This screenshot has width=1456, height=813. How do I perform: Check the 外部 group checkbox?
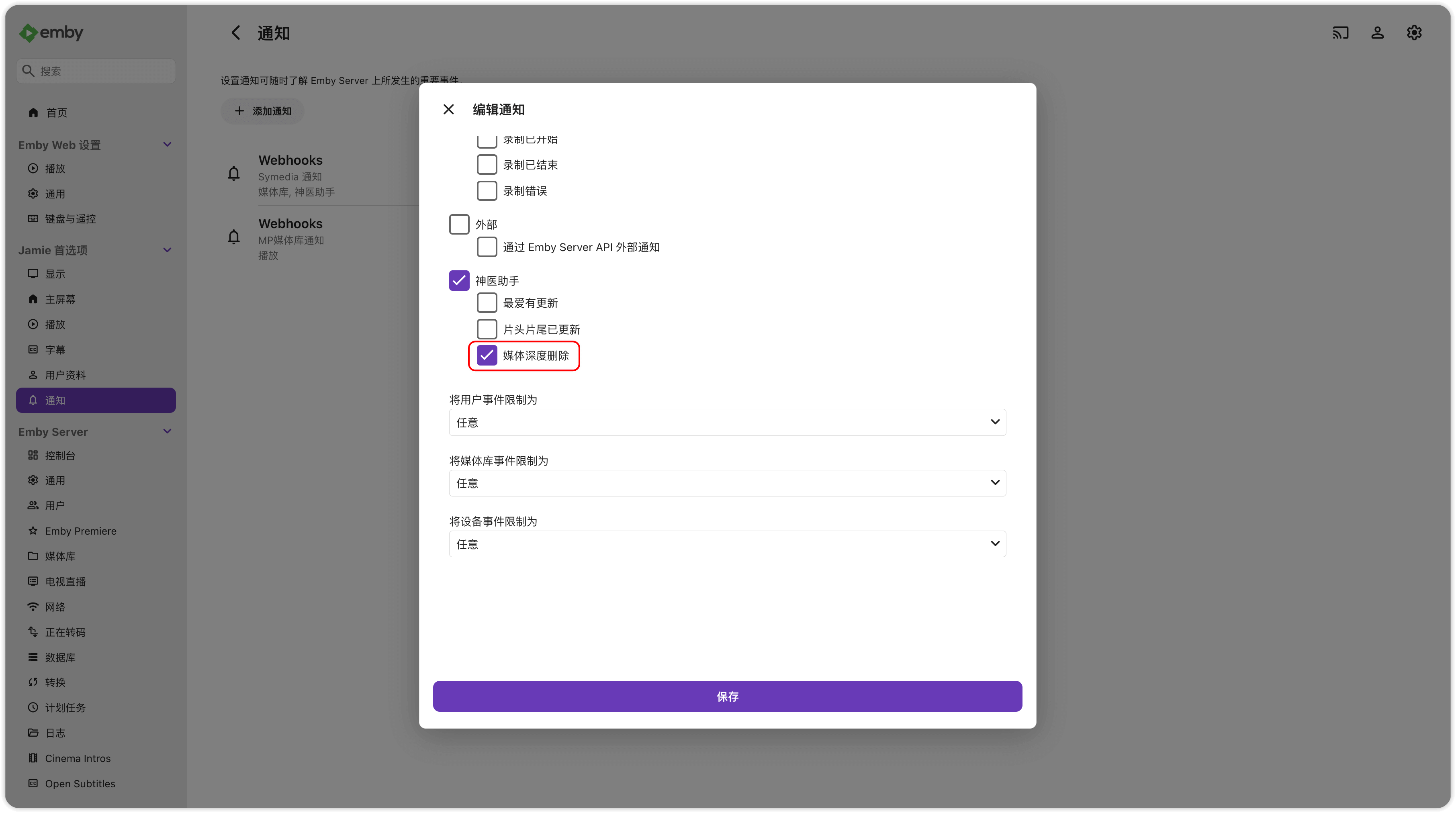coord(459,224)
